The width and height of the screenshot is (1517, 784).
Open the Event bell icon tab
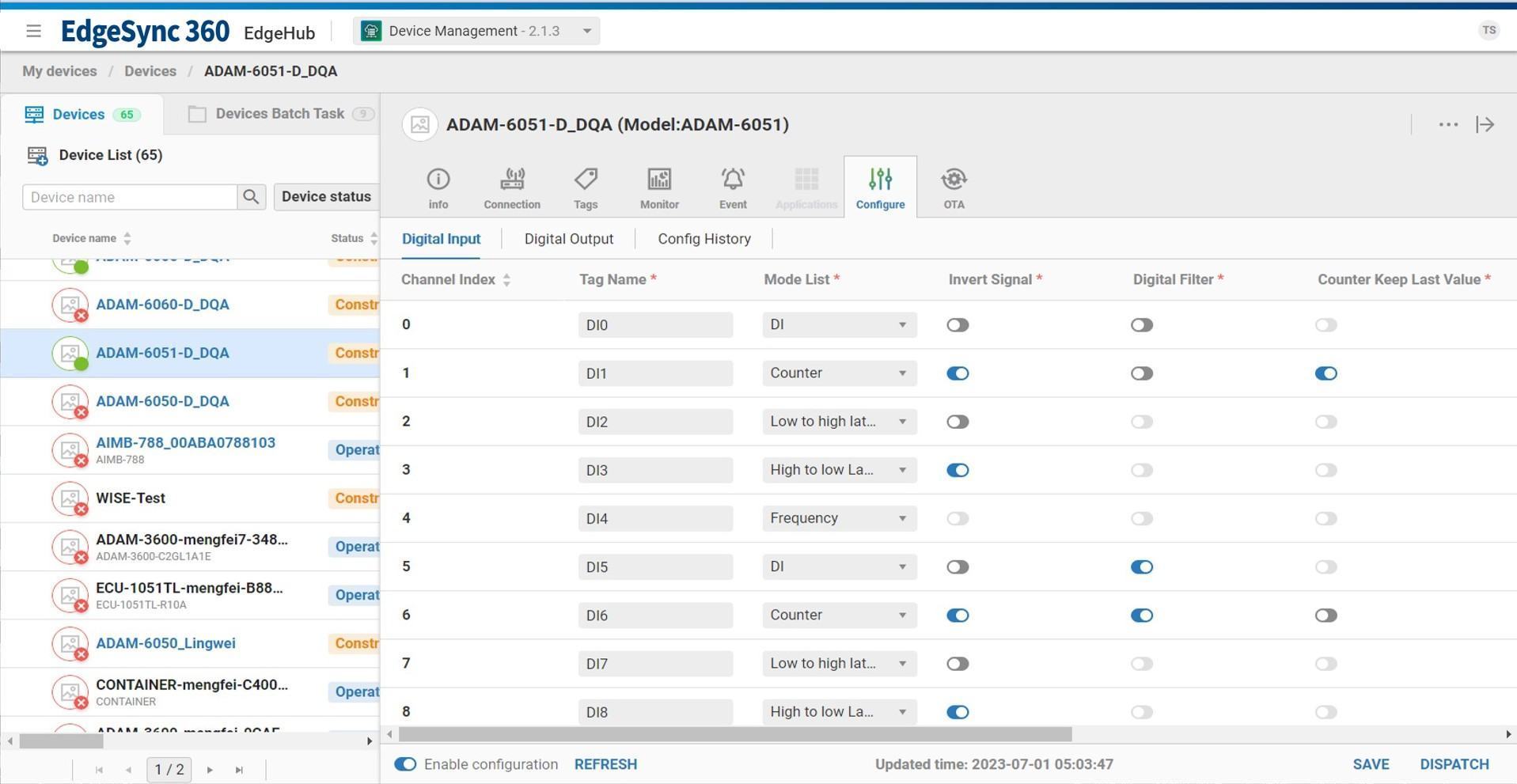[732, 187]
